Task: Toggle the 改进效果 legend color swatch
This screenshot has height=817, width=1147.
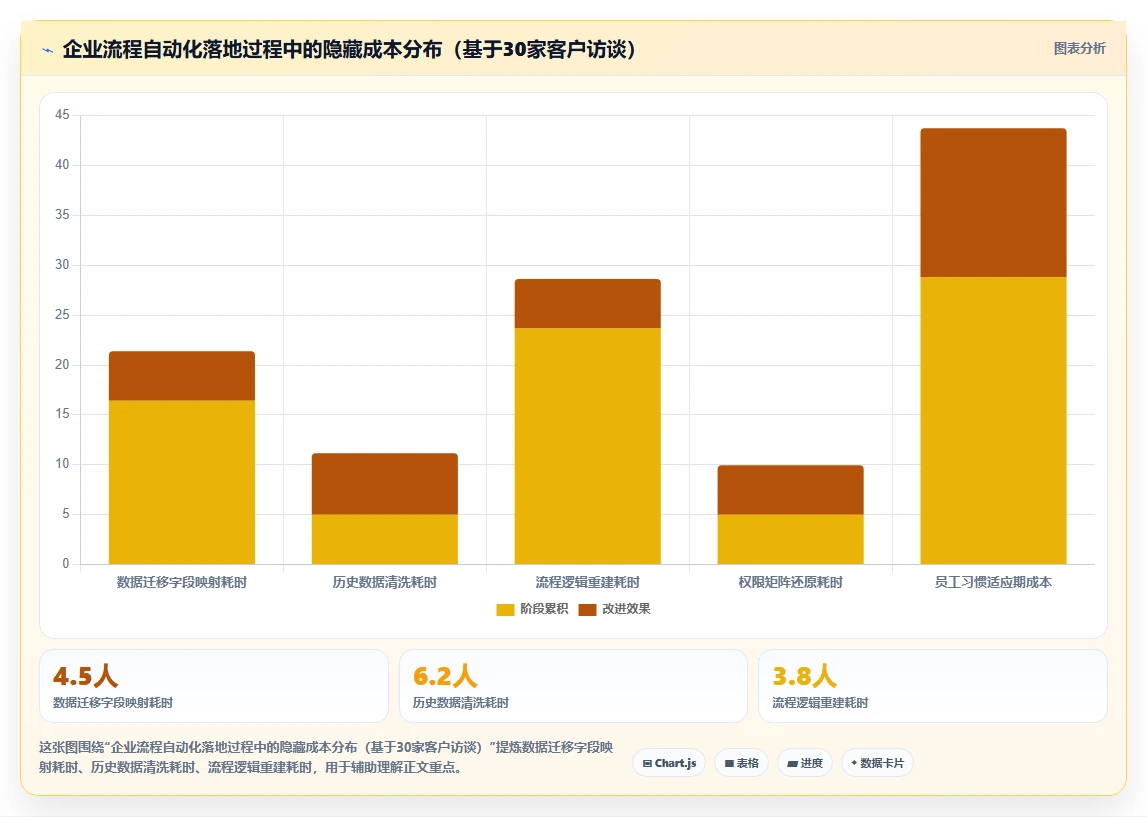Action: [587, 609]
